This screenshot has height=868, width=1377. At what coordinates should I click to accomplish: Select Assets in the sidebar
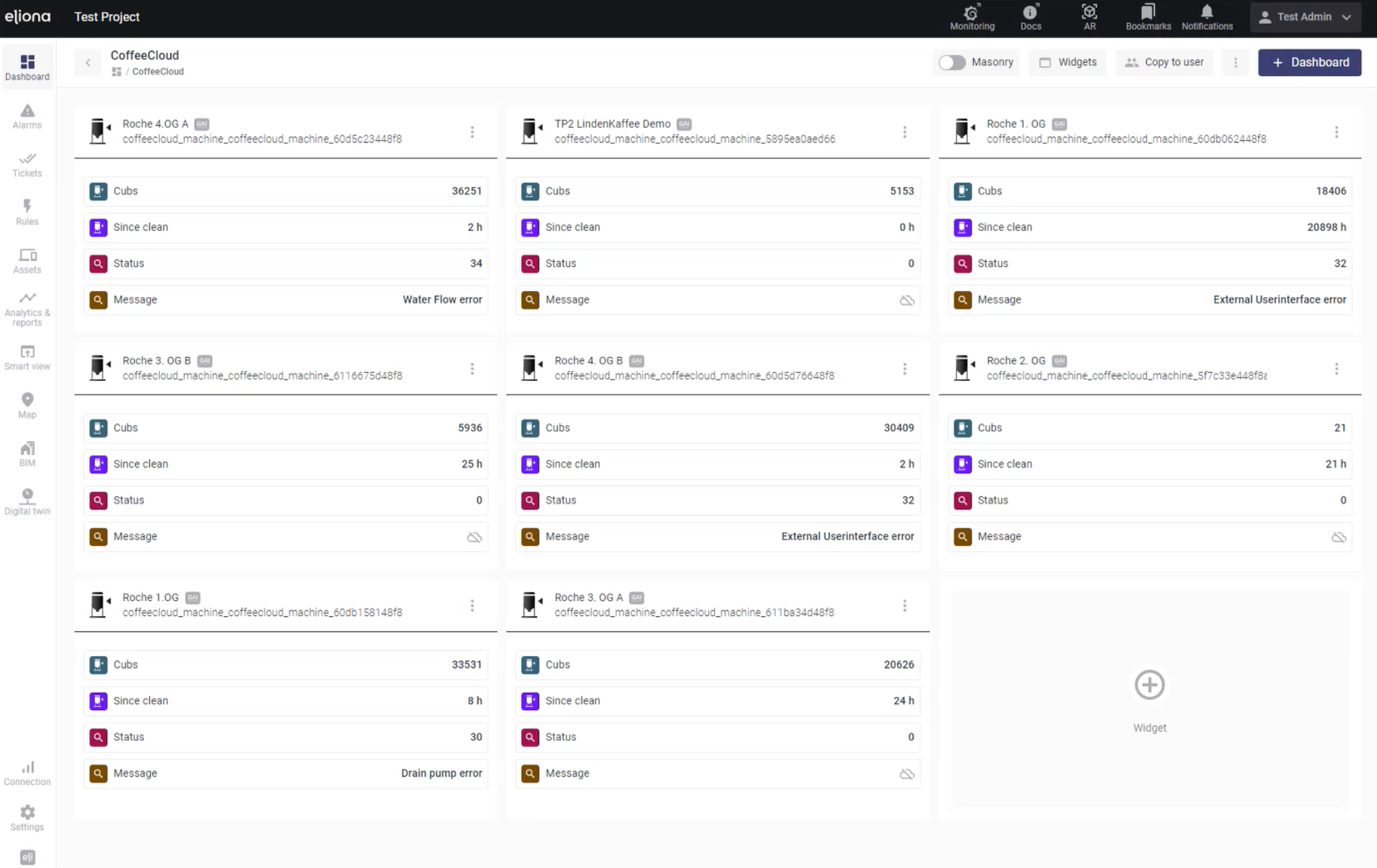coord(27,260)
